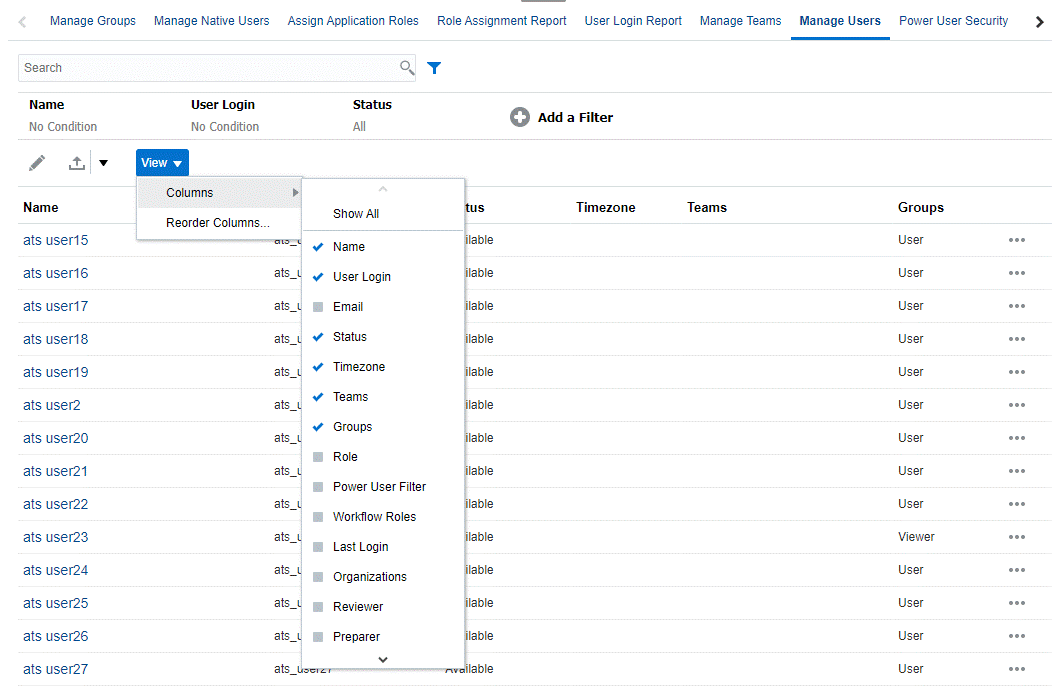Click the plus icon for Add a Filter
Viewport: 1052px width, 690px height.
click(x=520, y=117)
